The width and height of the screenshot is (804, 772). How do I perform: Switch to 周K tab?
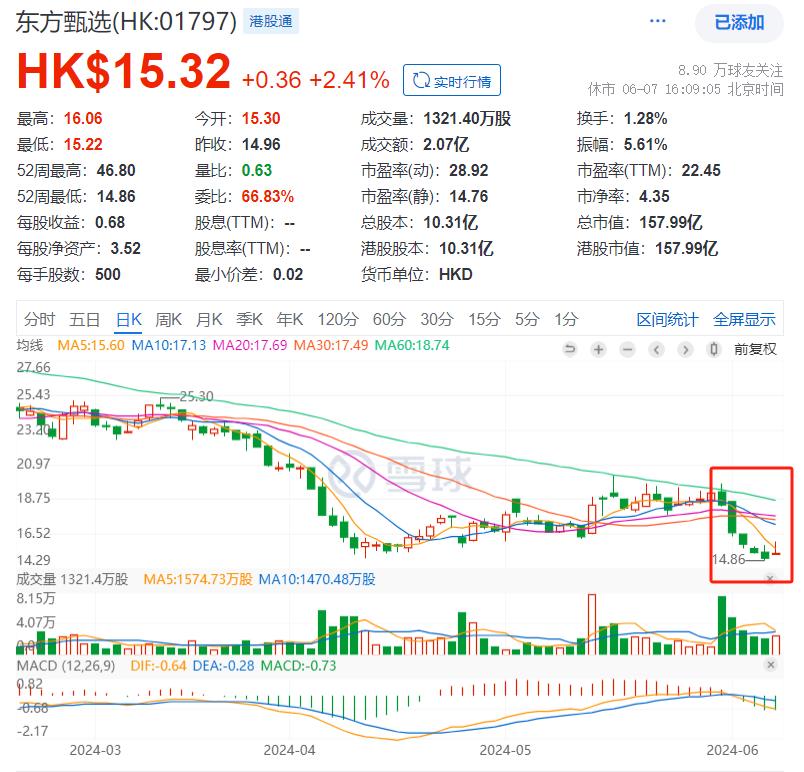[169, 320]
